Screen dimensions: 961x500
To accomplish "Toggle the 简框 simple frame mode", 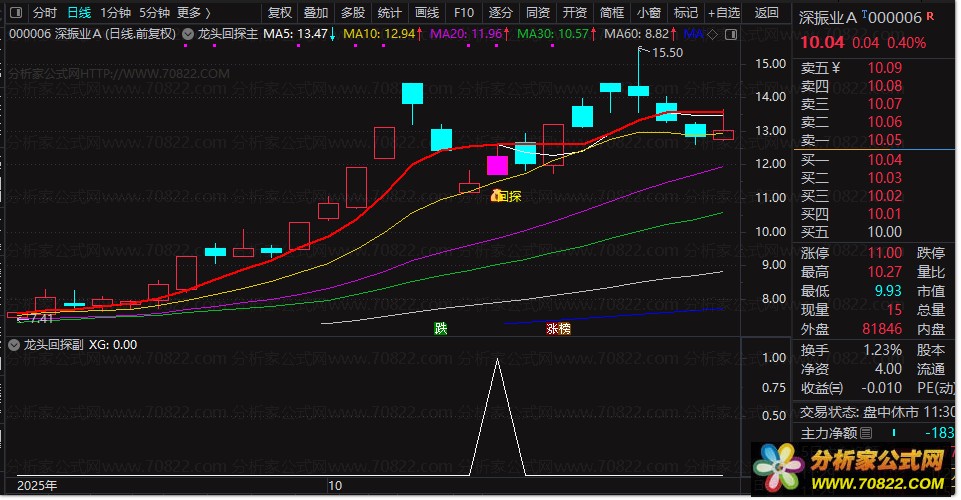I will point(612,12).
